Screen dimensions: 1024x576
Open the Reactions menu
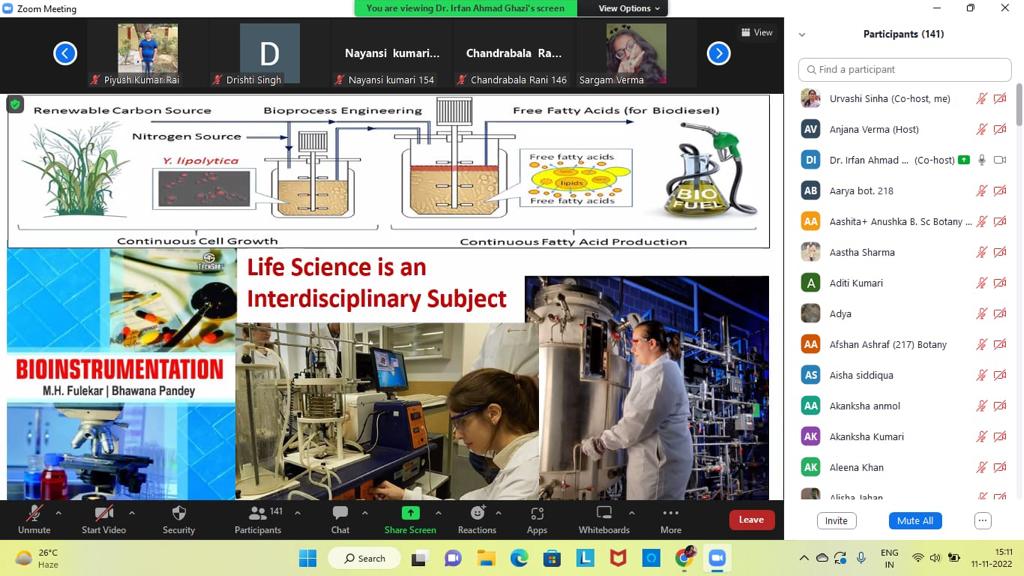[477, 518]
